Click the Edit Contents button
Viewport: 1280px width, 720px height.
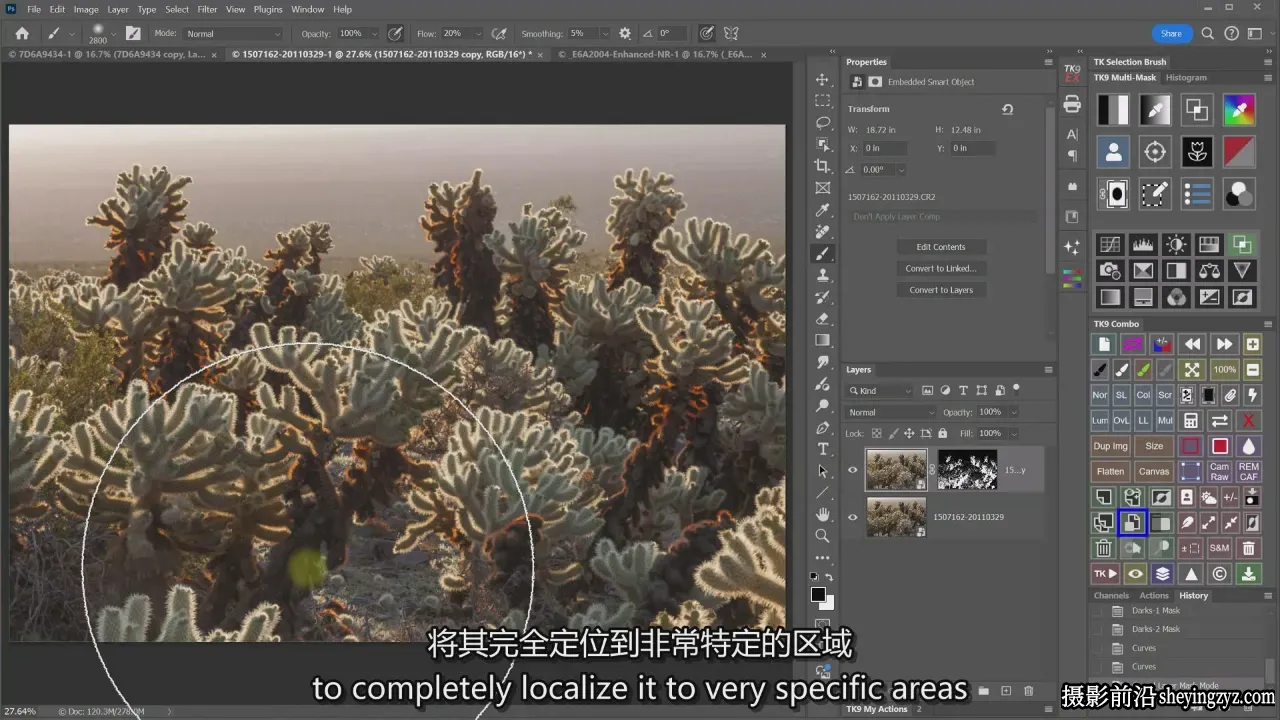point(941,247)
